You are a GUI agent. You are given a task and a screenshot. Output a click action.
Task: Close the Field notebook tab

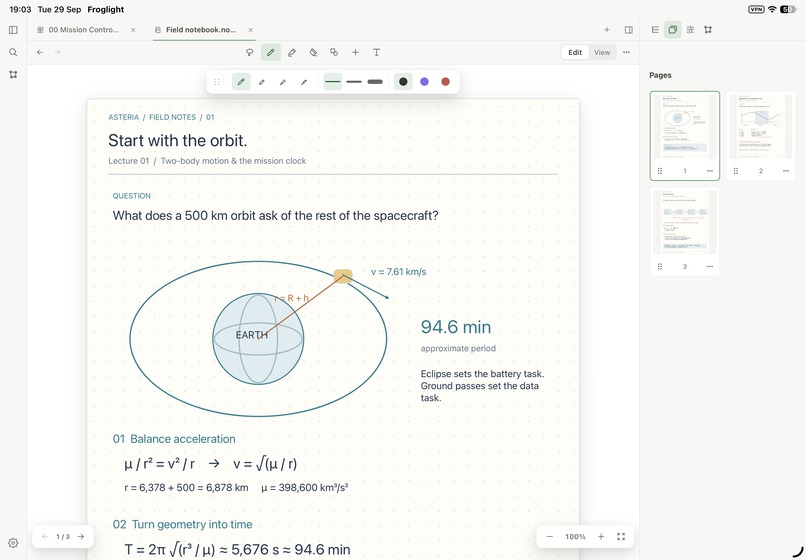(250, 30)
